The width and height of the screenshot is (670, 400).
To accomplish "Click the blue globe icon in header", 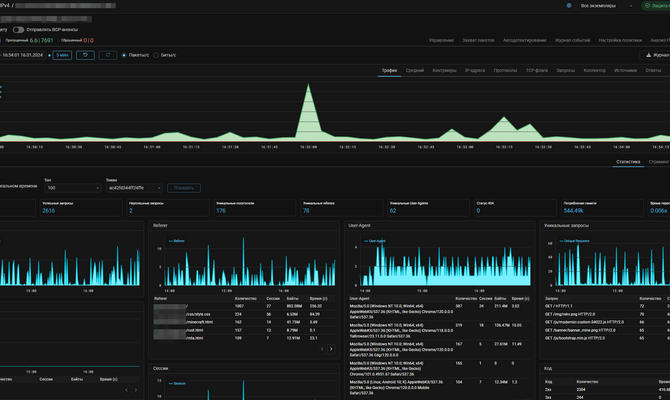I will (570, 5).
